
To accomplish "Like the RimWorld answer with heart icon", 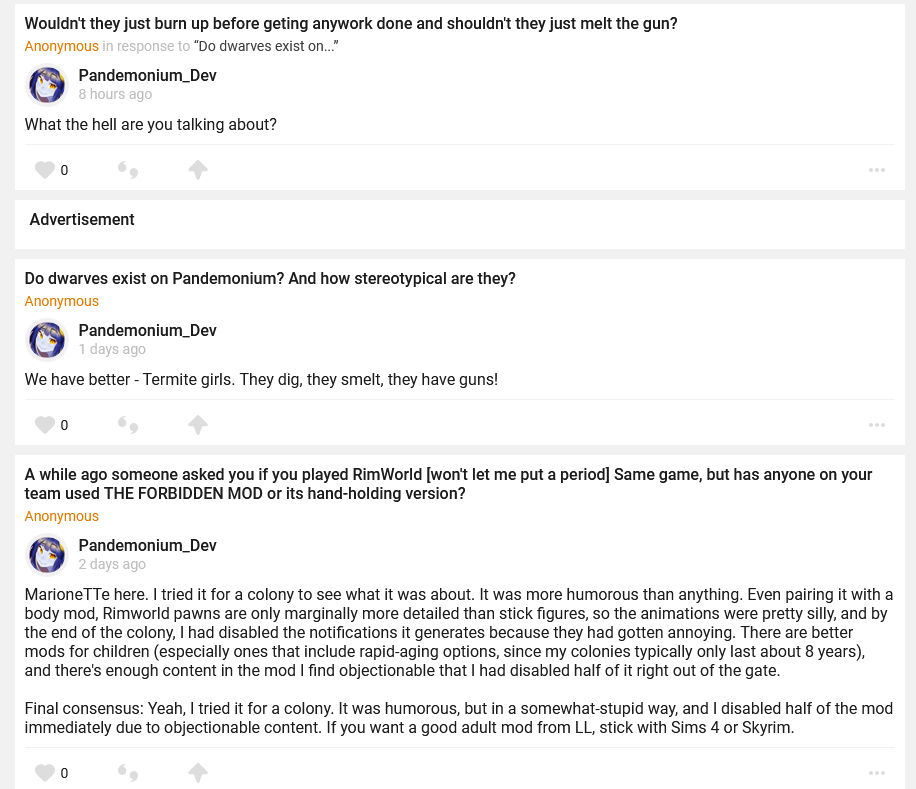I will [45, 773].
